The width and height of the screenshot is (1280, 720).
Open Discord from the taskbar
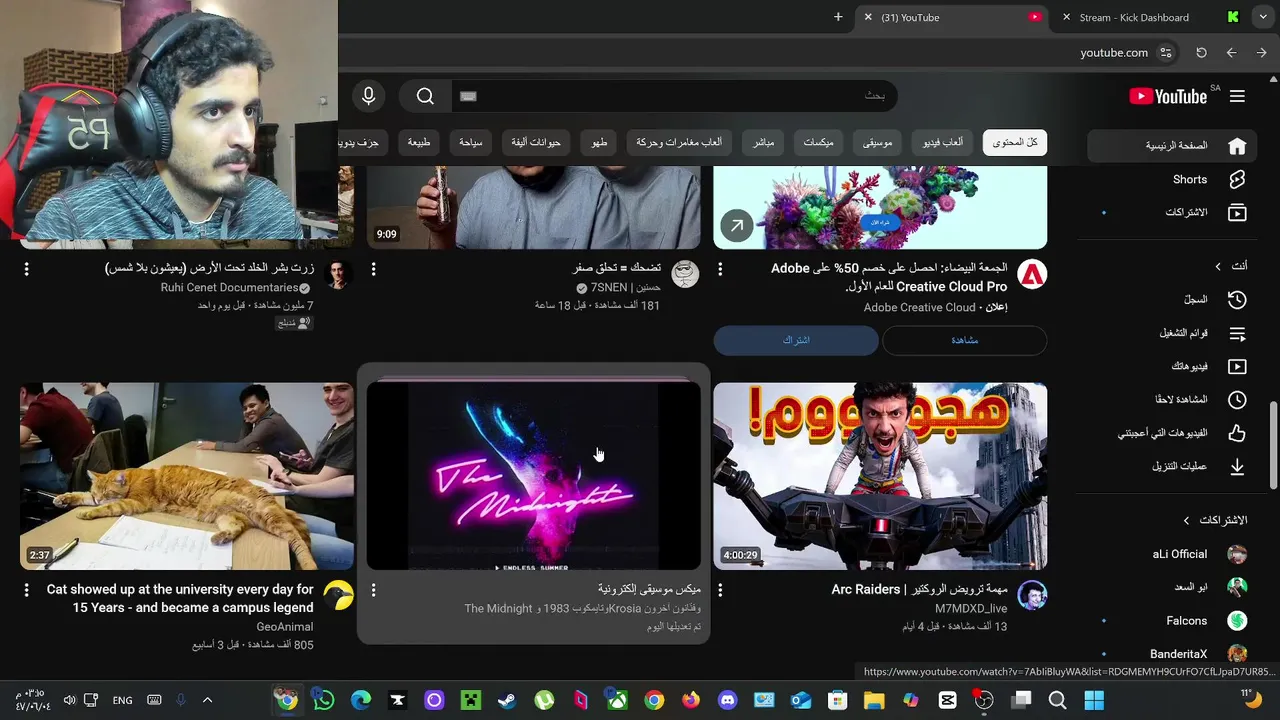pyautogui.click(x=727, y=700)
